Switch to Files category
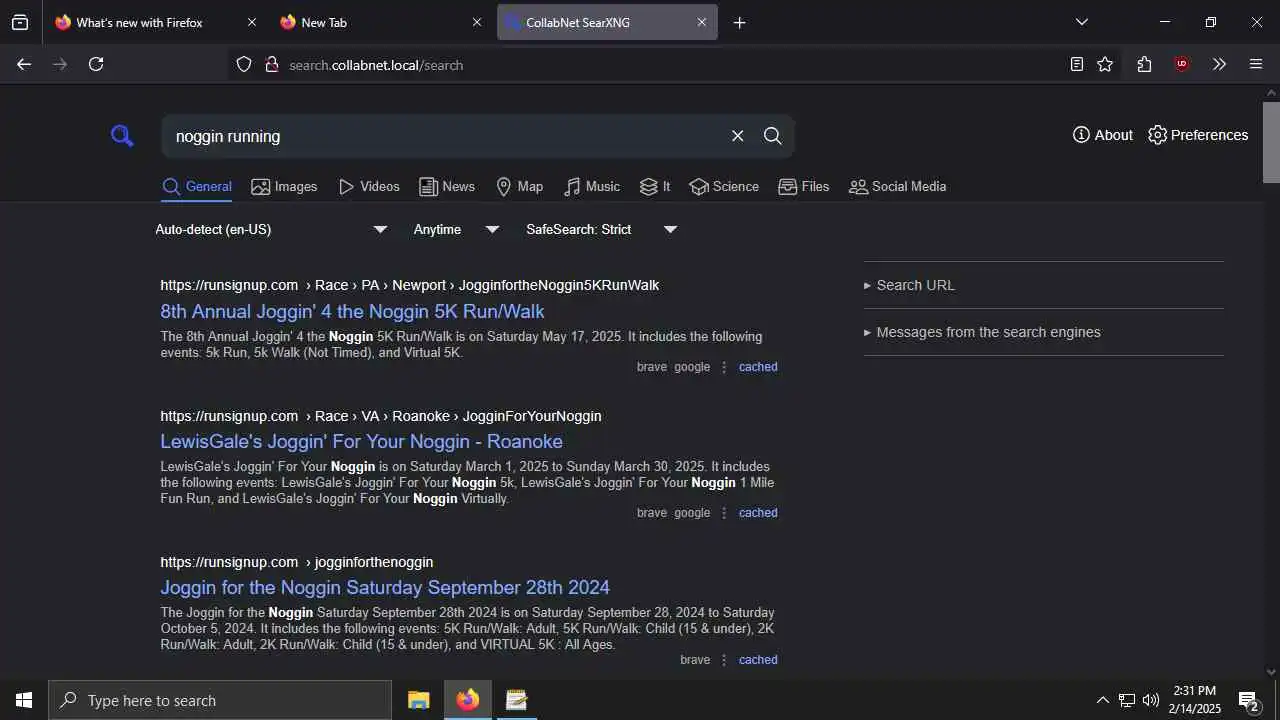 tap(804, 187)
